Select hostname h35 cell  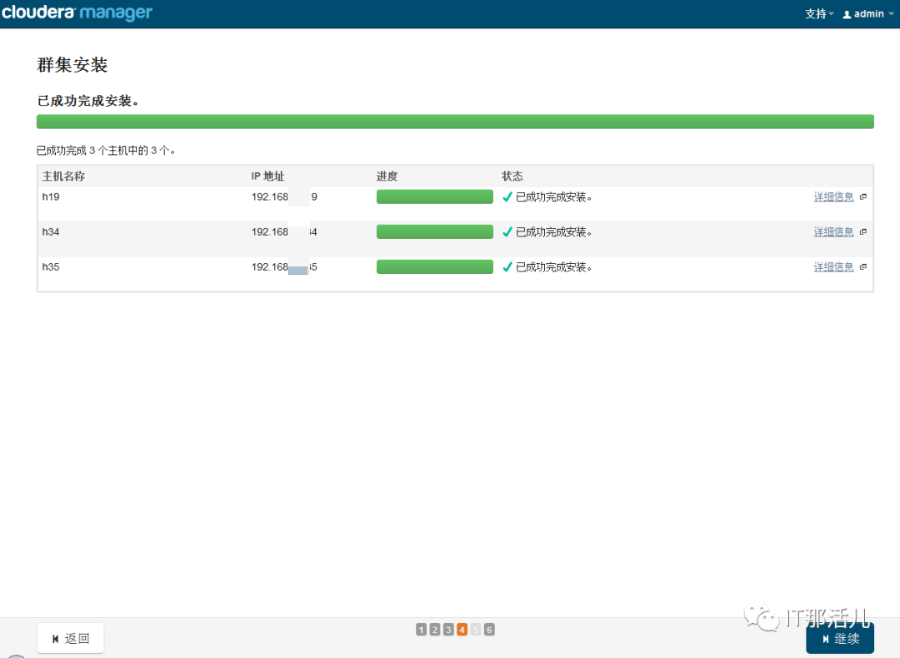tap(51, 267)
